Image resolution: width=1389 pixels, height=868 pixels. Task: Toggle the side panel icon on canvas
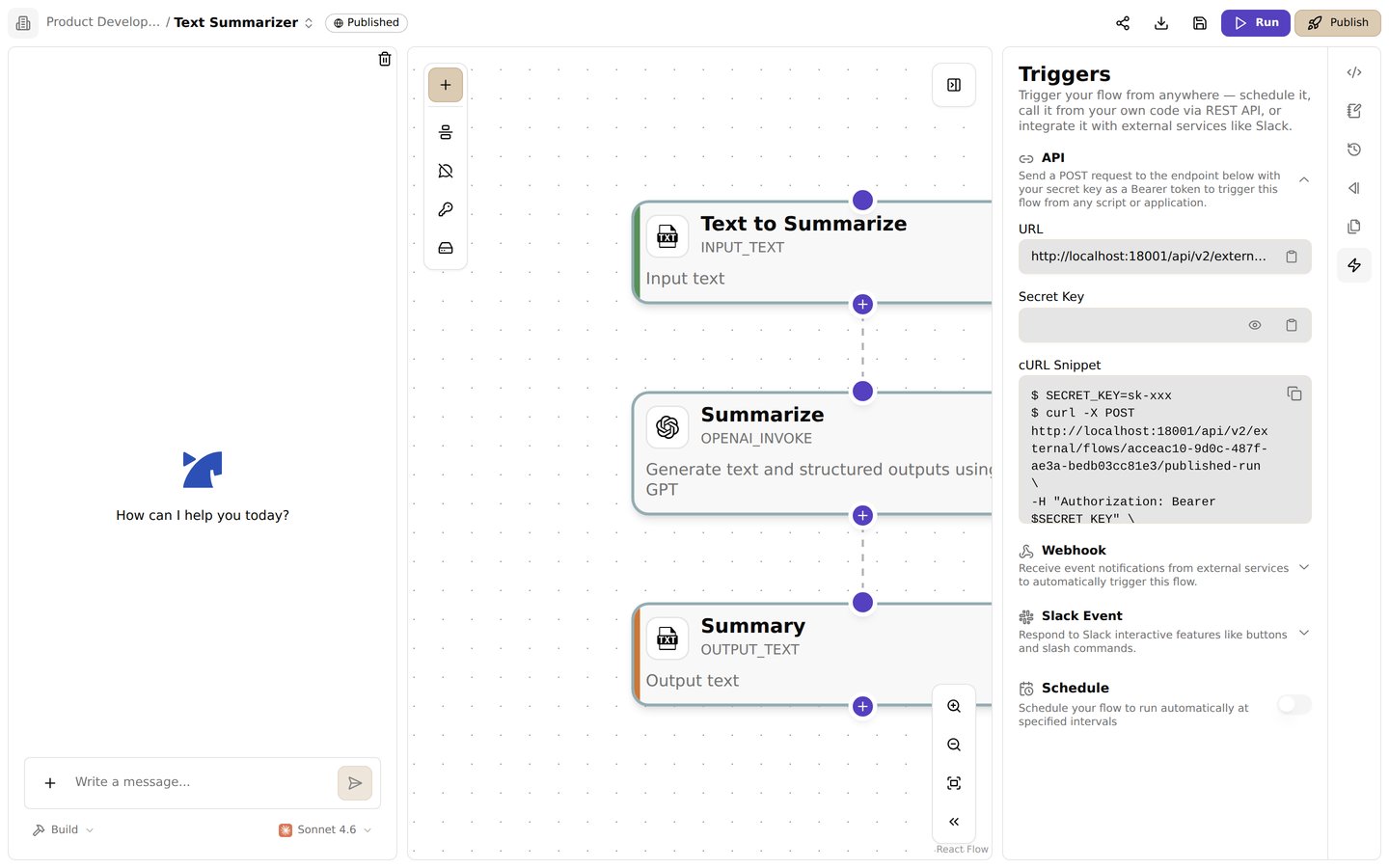[x=954, y=85]
